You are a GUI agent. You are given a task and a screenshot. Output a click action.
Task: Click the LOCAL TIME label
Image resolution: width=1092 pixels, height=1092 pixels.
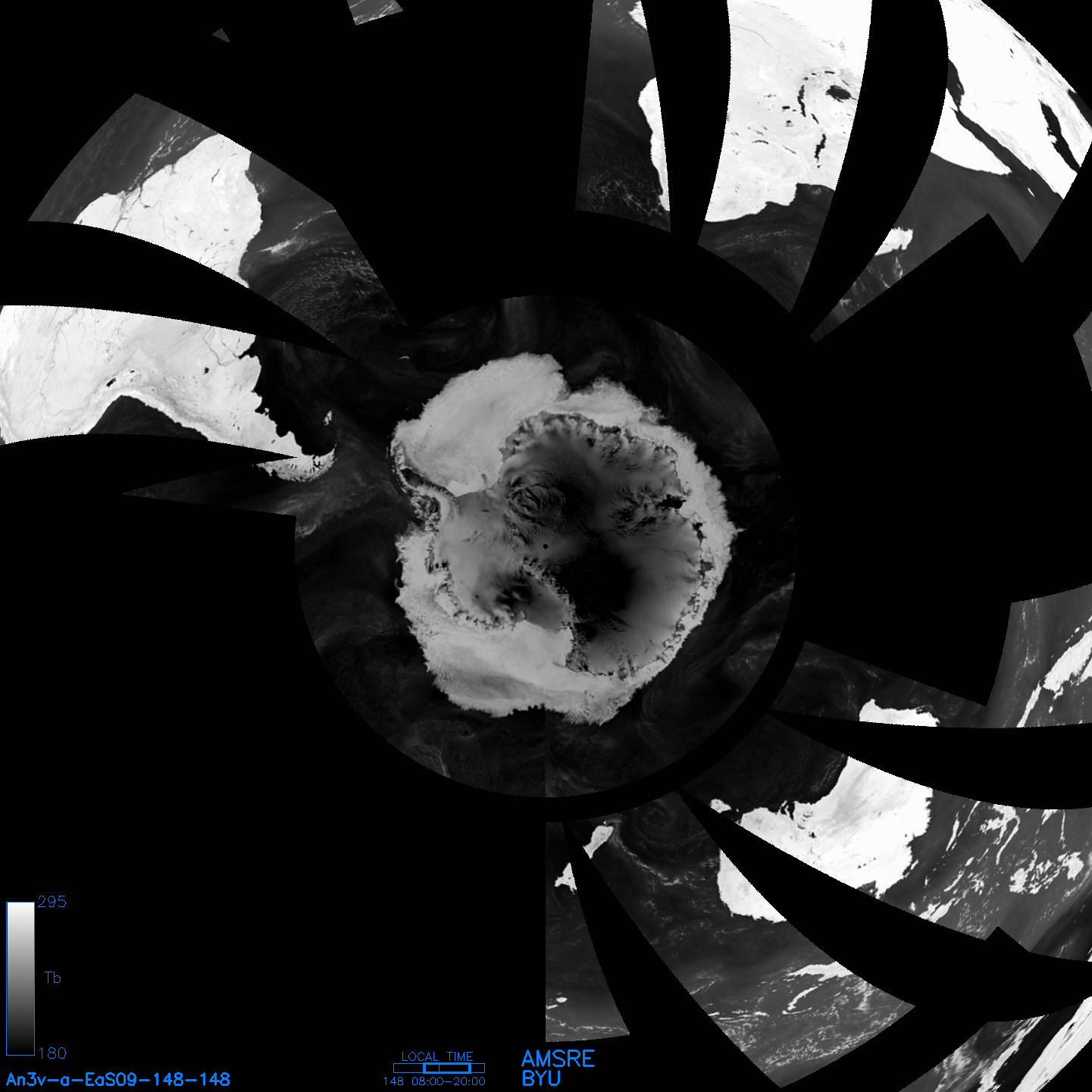437,1056
